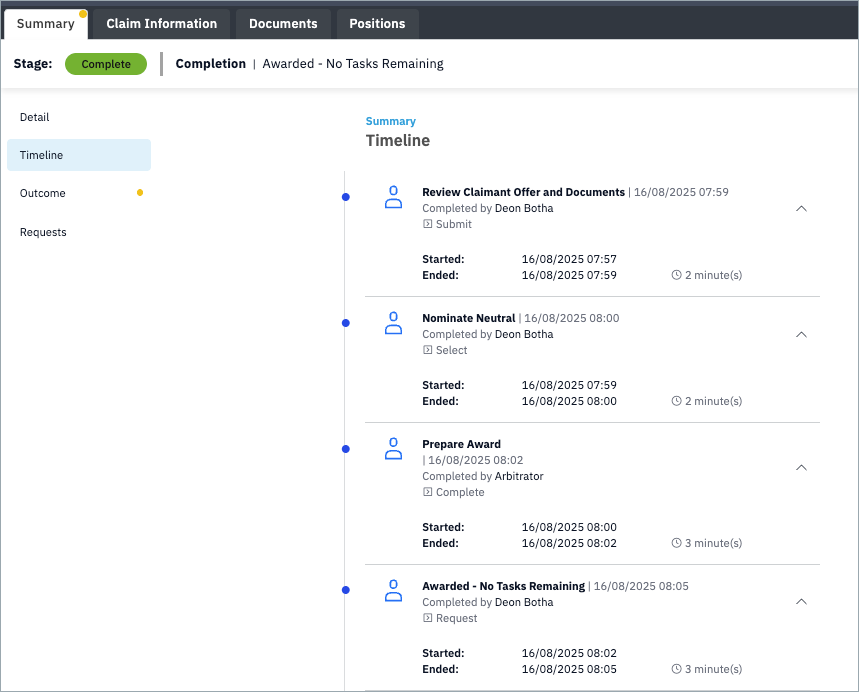
Task: Click the '2 minute(s)' duration under Nominate Neutral
Action: click(713, 401)
